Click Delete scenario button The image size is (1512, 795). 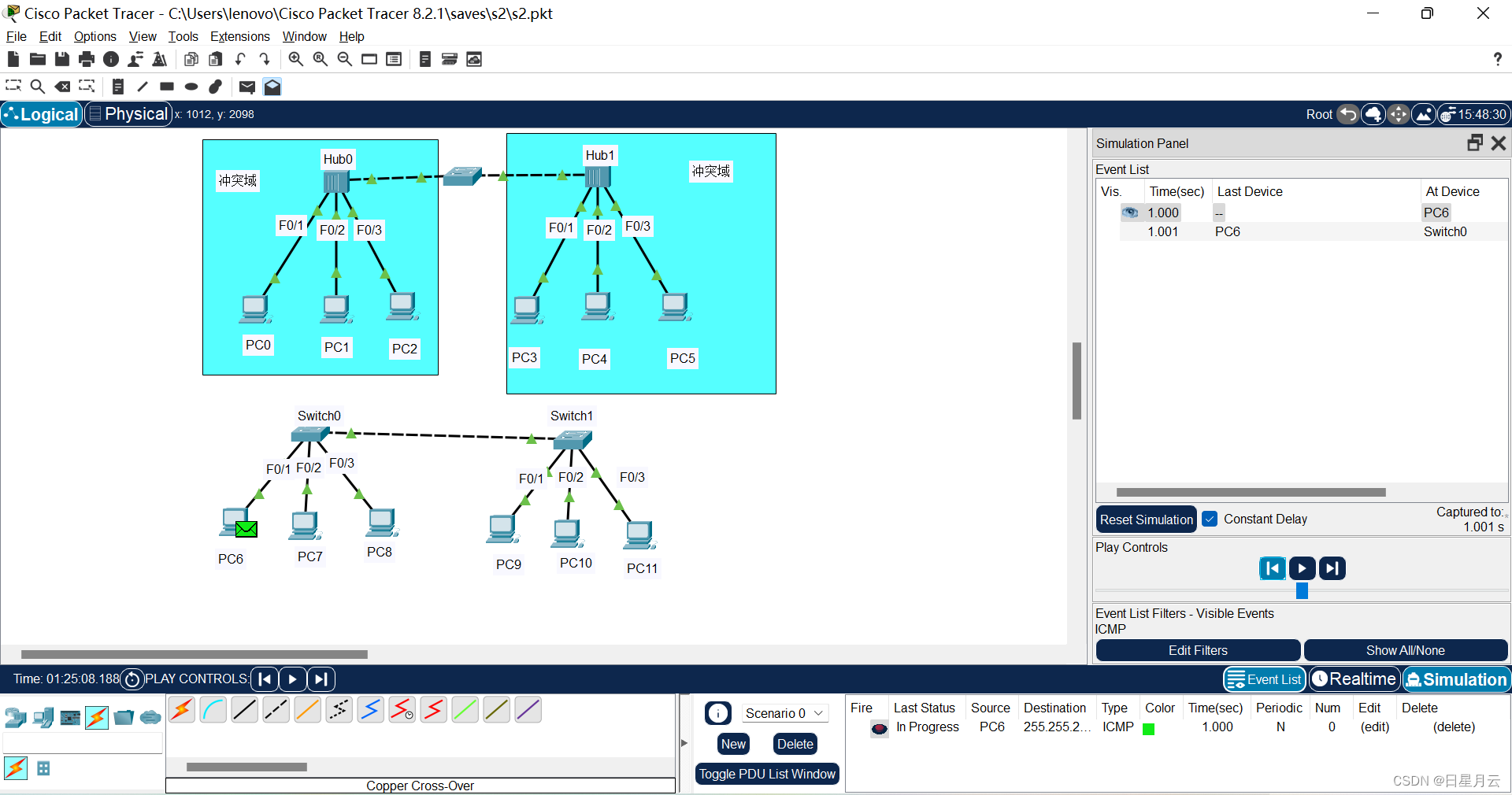click(x=795, y=744)
